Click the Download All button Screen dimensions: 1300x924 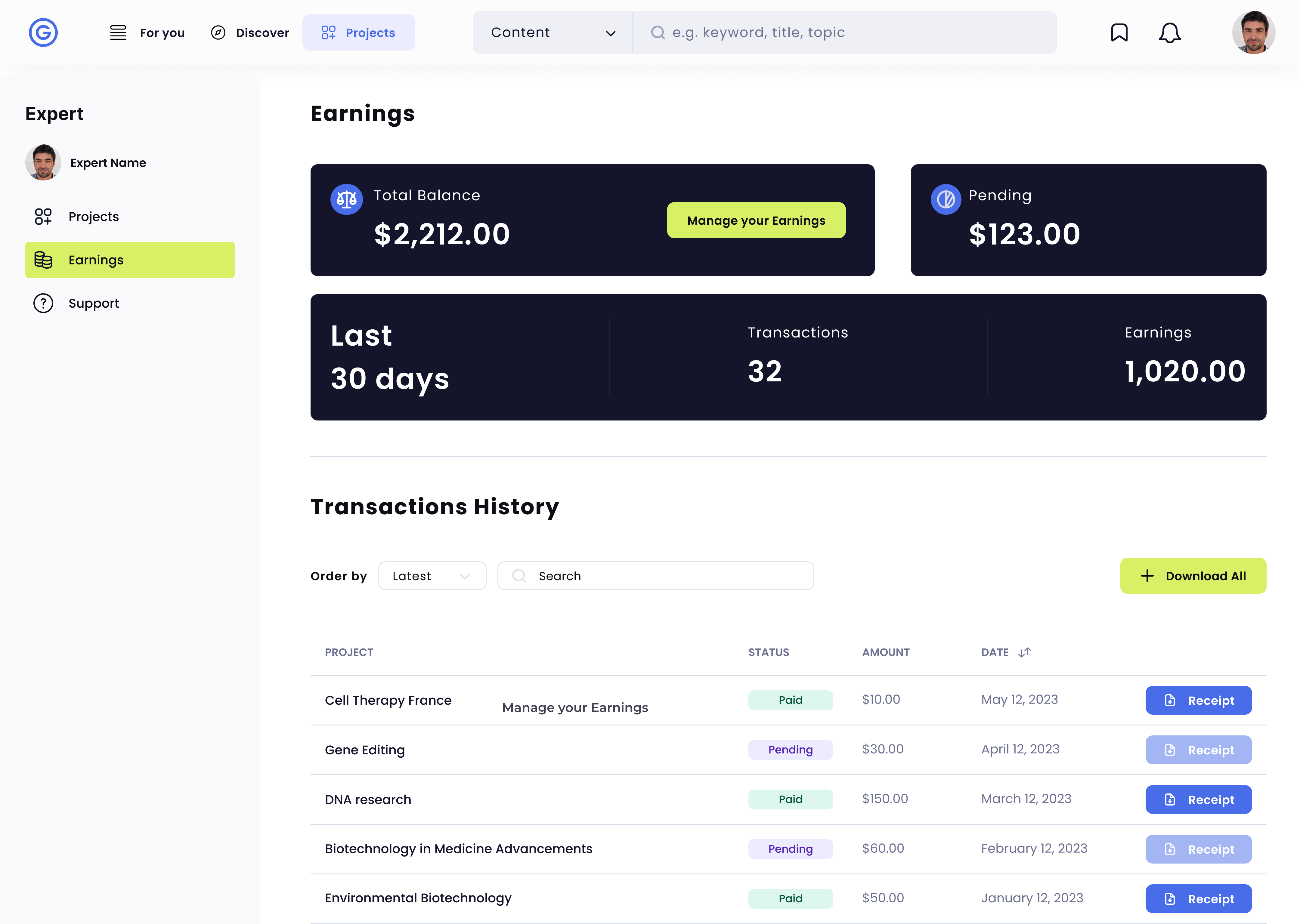[1193, 576]
